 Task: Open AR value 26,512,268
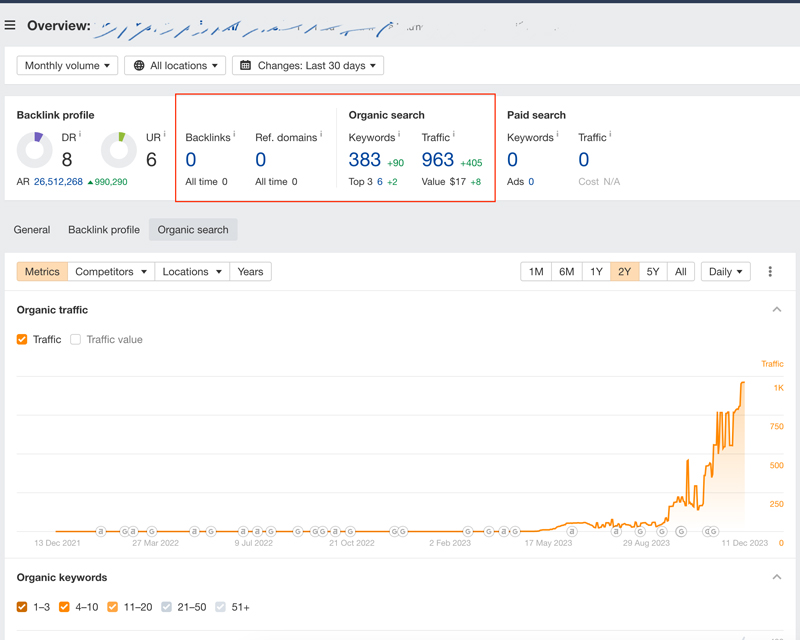[58, 182]
